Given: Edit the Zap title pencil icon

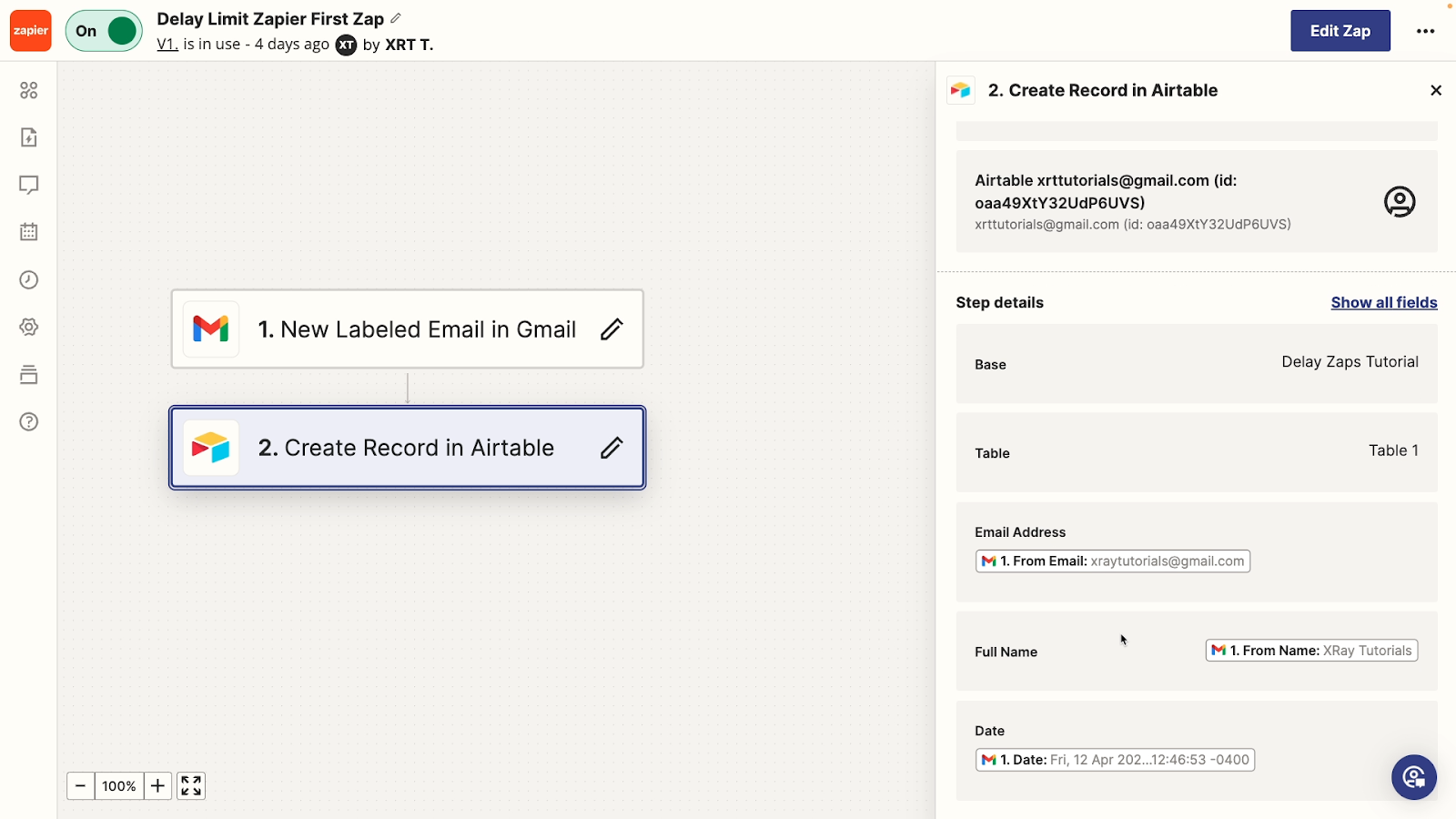Looking at the screenshot, I should point(396,18).
